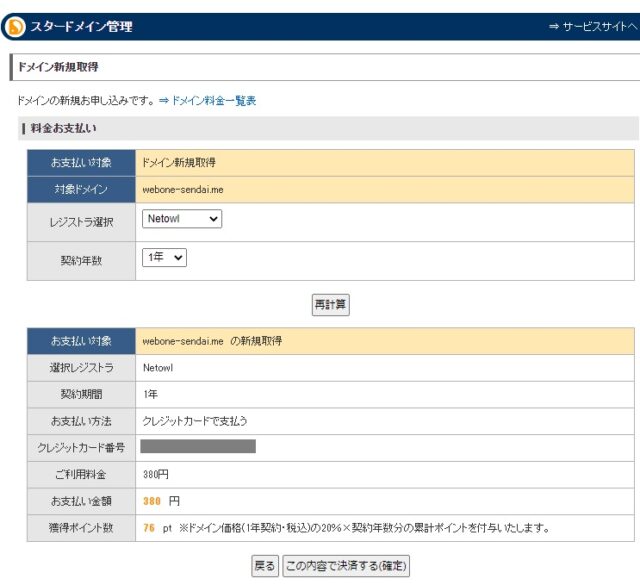Click webone-sendai.me in 対象ドメイン row
This screenshot has height=585, width=640.
click(x=183, y=190)
